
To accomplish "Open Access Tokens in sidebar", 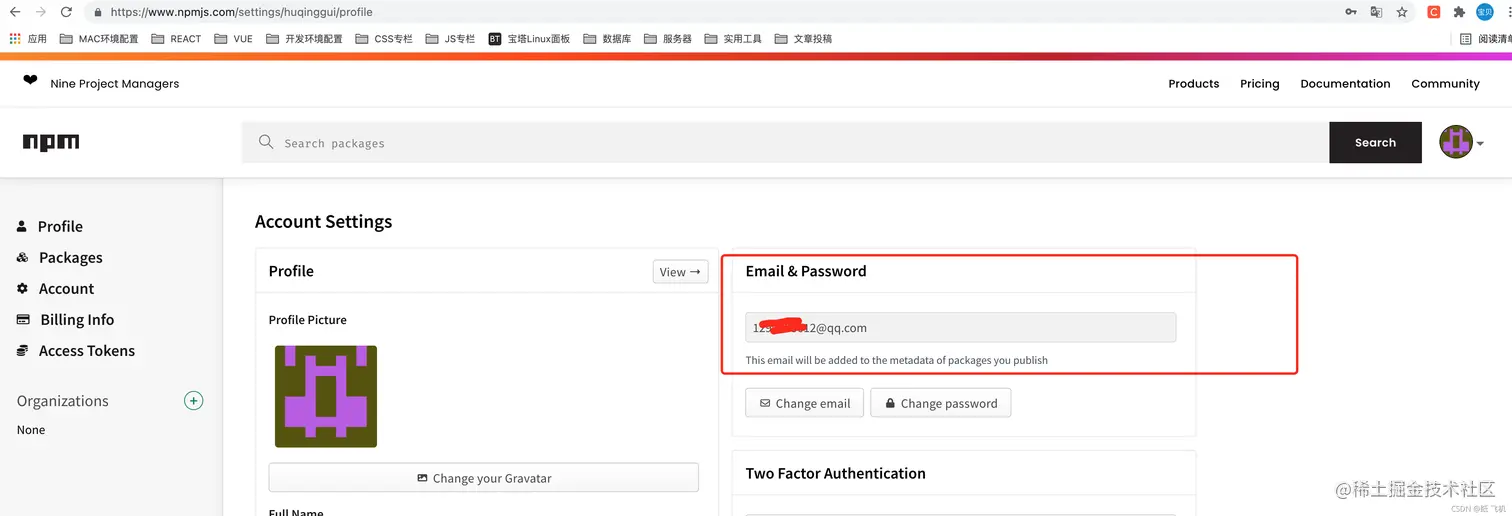I will (x=76, y=351).
